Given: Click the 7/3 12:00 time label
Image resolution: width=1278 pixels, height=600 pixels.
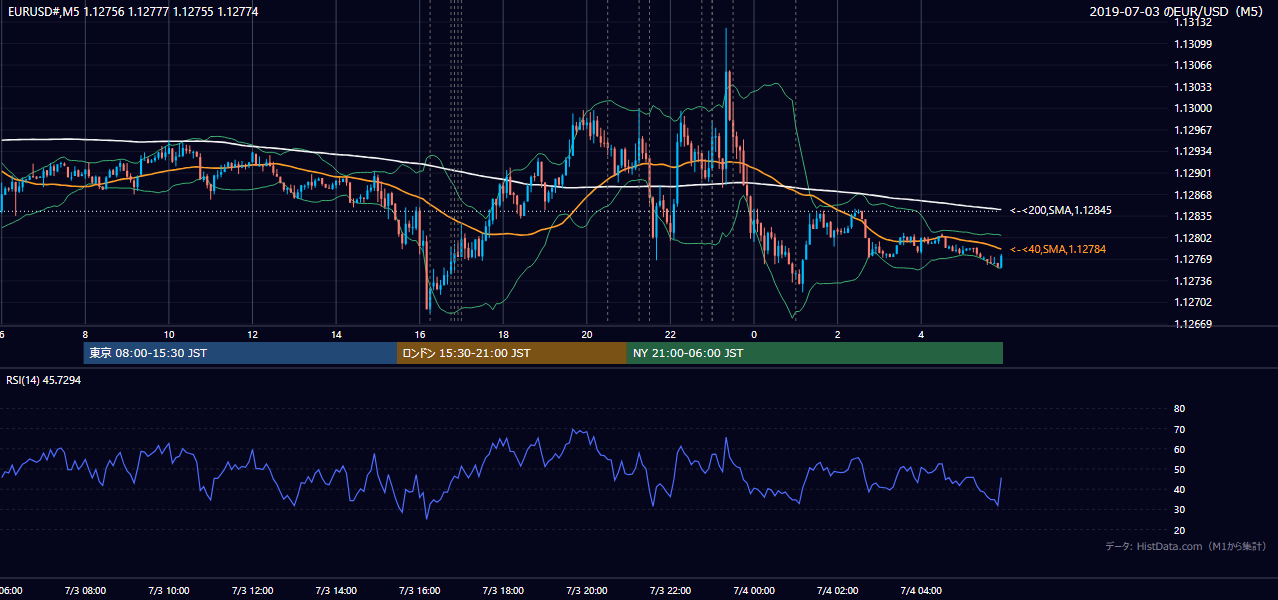Looking at the screenshot, I should 252,591.
